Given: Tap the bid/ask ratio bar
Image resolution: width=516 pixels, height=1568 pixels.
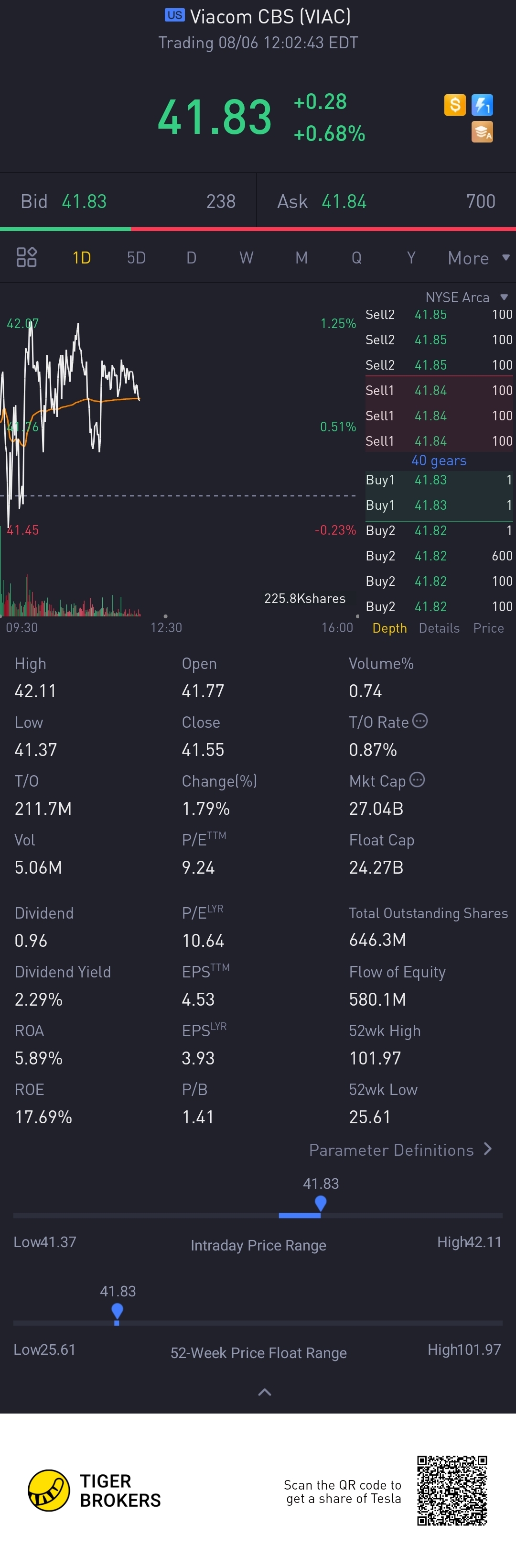Looking at the screenshot, I should pos(258,229).
